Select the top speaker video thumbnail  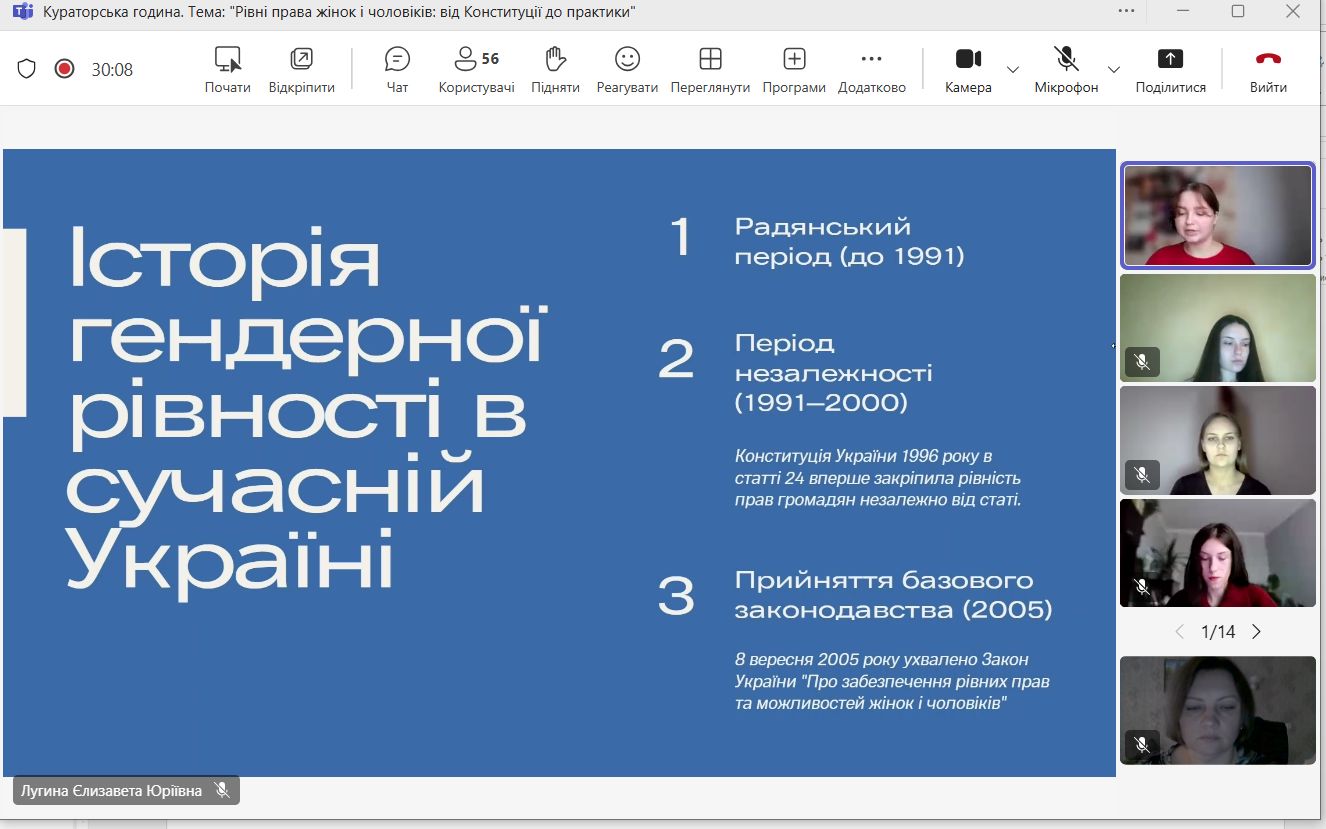1218,216
